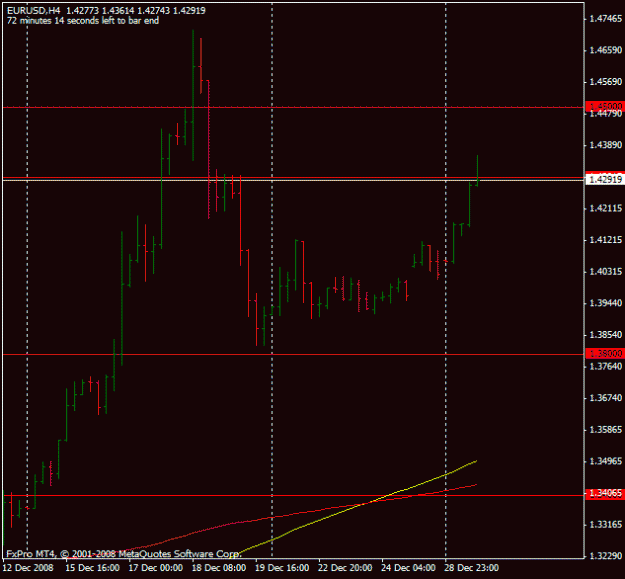
Task: Select the 1.33165 price scale label
Action: (605, 525)
